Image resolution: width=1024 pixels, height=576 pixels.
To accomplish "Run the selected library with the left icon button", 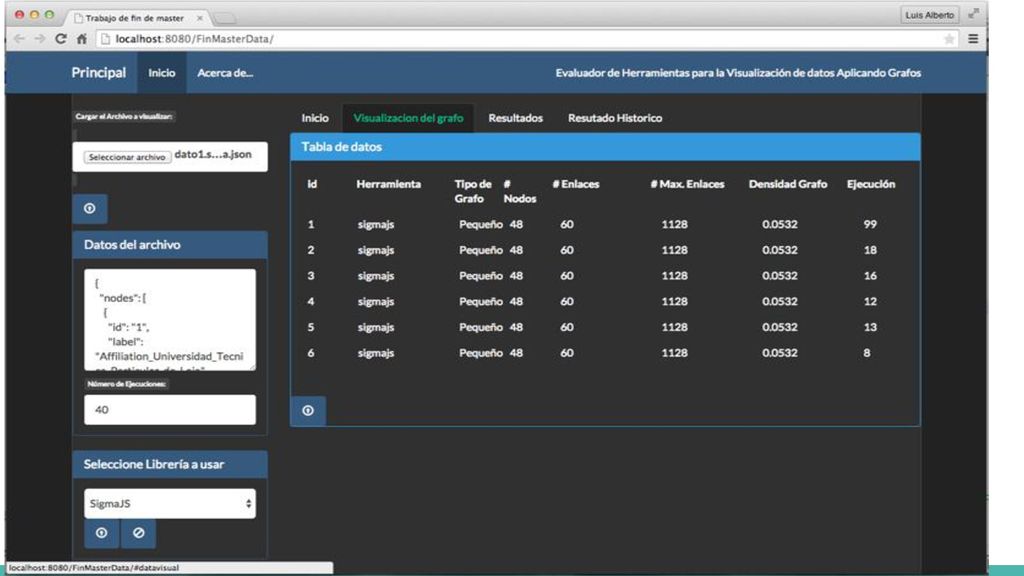I will (x=101, y=533).
